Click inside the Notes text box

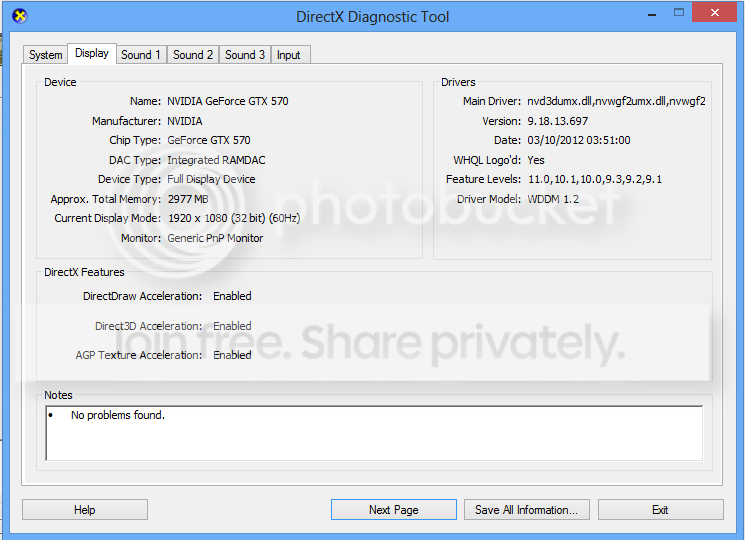click(374, 433)
